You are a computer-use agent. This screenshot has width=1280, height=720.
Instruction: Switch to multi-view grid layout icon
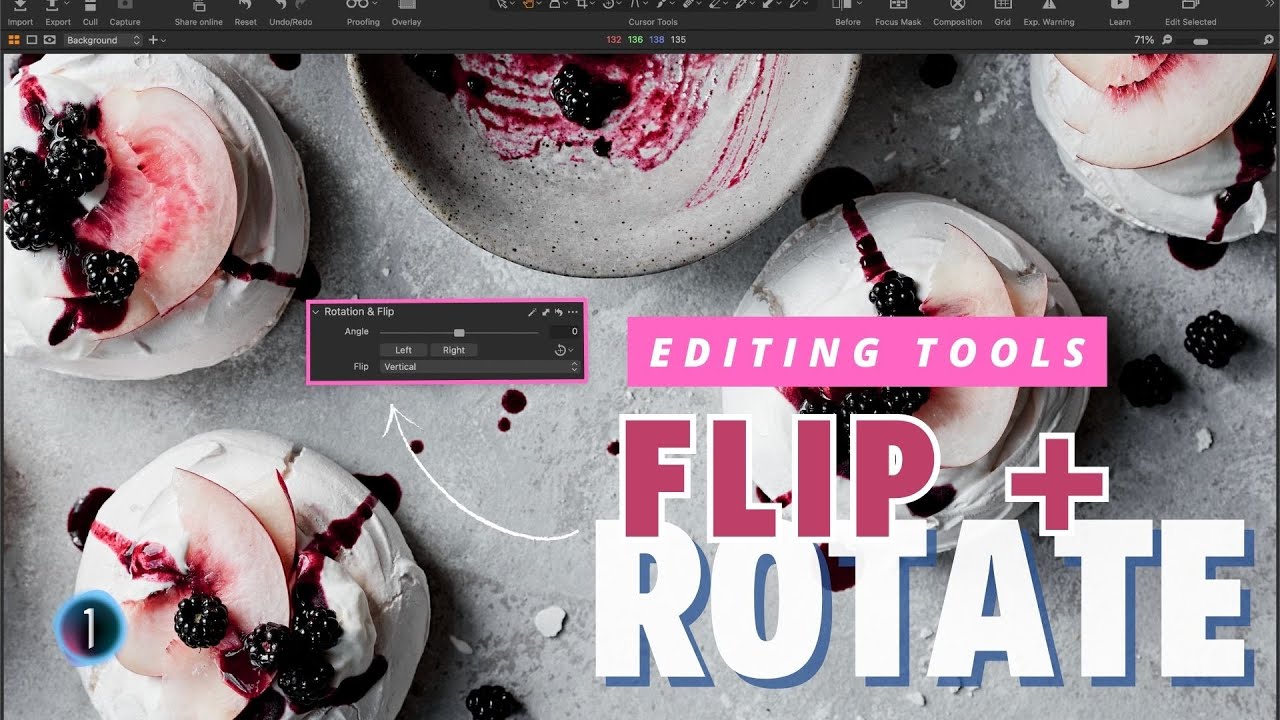[x=14, y=40]
